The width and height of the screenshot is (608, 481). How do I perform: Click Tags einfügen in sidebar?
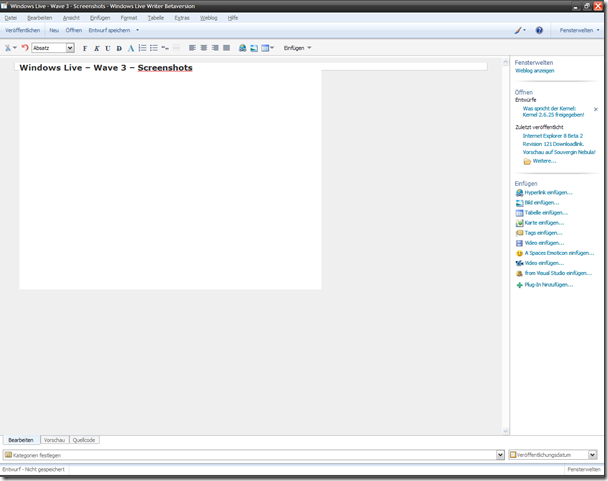pyautogui.click(x=539, y=233)
